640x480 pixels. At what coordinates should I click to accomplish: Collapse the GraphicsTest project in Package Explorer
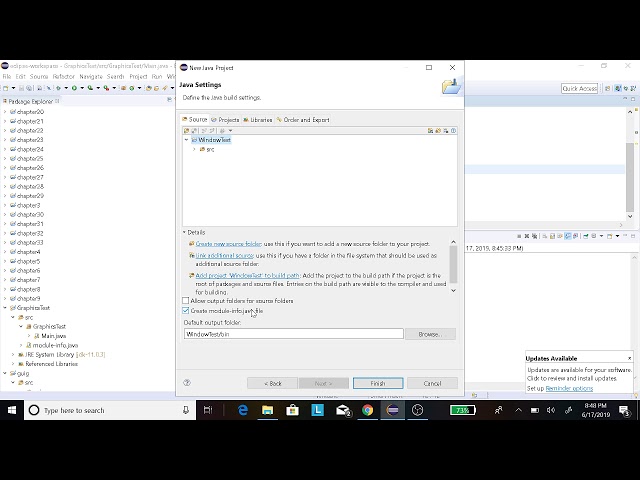click(5, 308)
